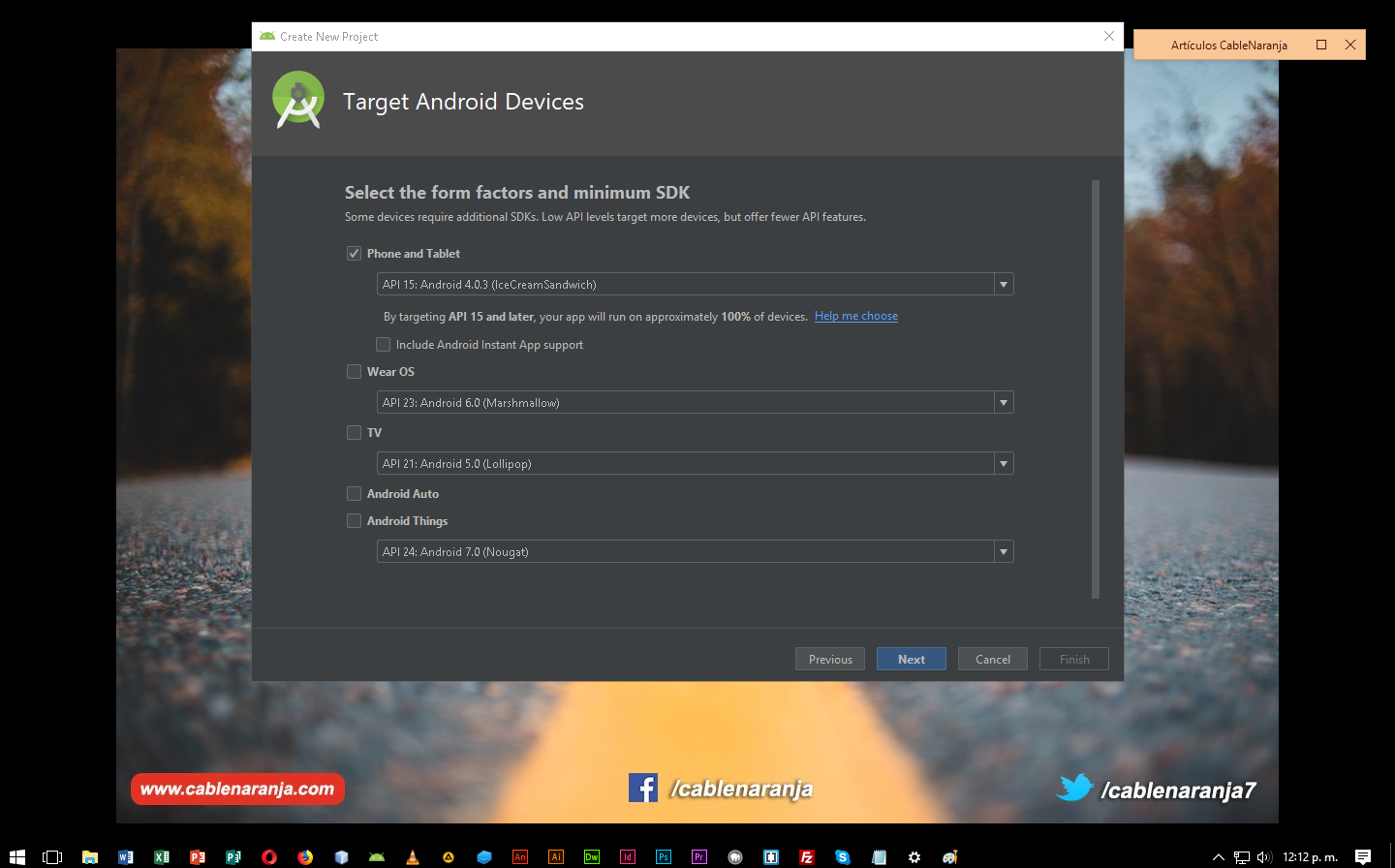Screen dimensions: 1395x868
Task: Open Skype from the taskbar
Action: pos(842,855)
